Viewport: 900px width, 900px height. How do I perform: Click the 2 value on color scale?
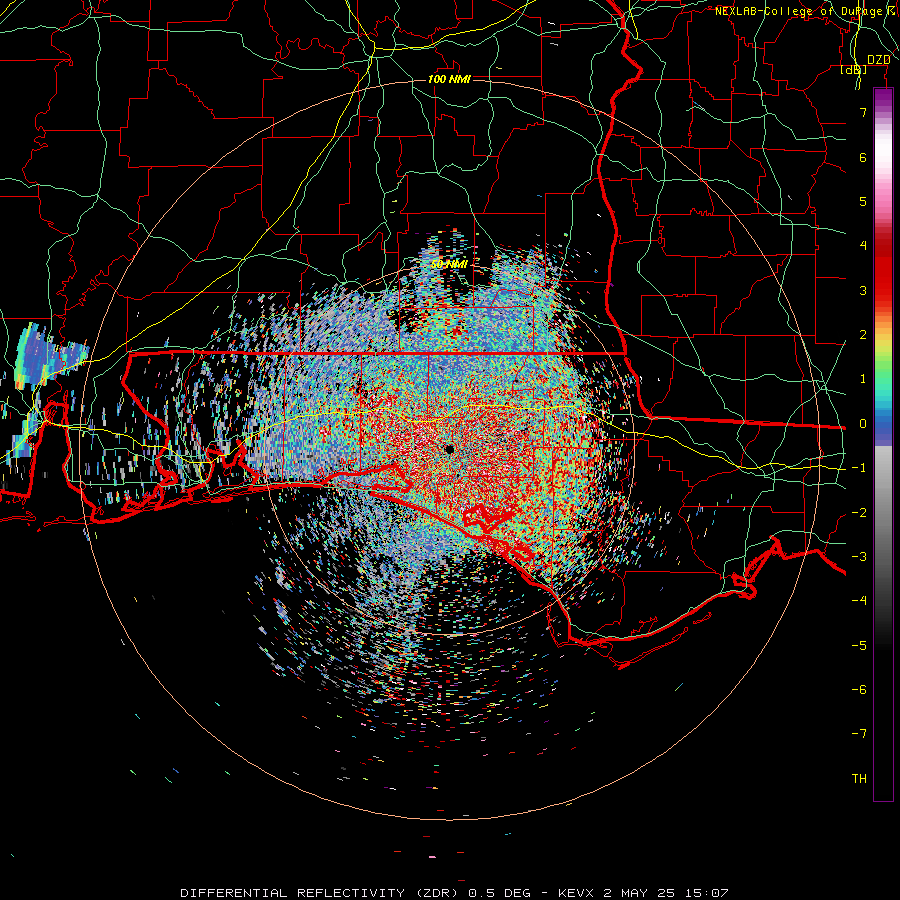(x=863, y=335)
